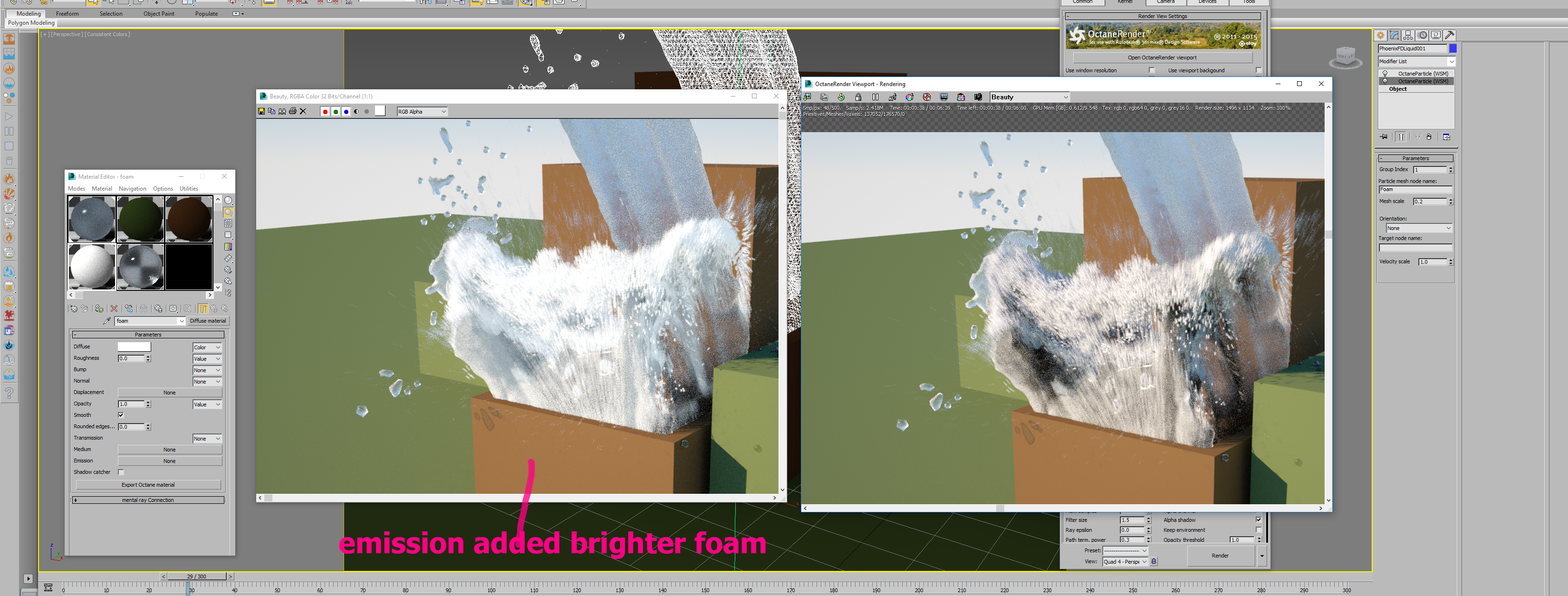Open the Utilities menu in Material Editor
This screenshot has height=596, width=1568.
[189, 189]
